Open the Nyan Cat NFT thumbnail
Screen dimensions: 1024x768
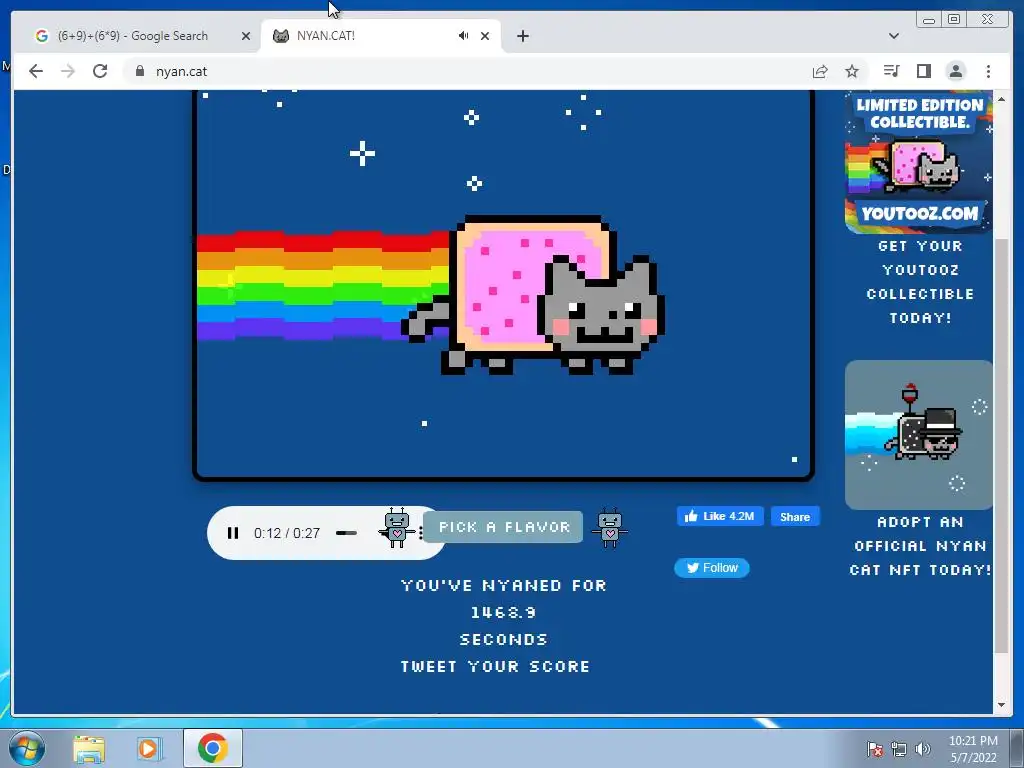919,434
